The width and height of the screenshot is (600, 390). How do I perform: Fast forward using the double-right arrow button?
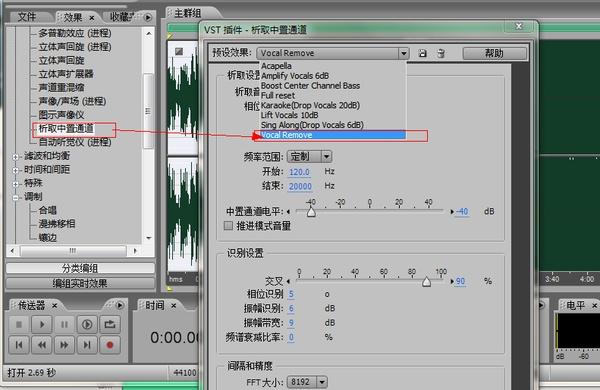64,345
